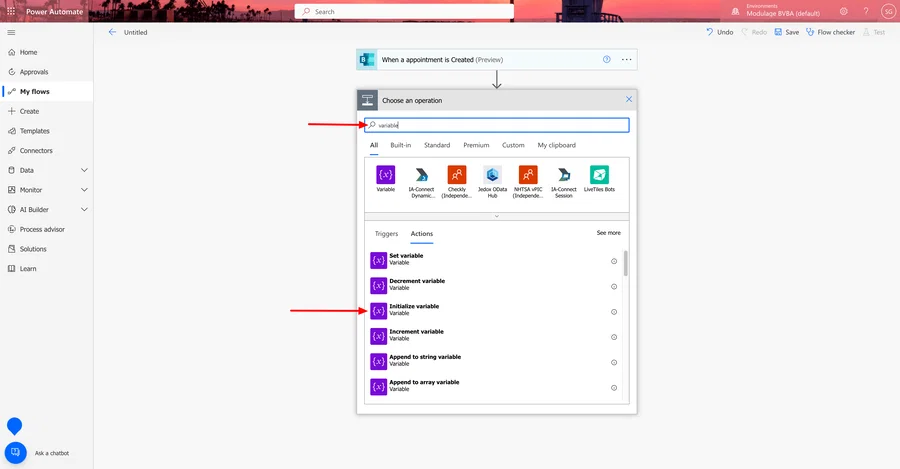Open the app launcher waffle icon
Viewport: 900px width, 469px height.
click(11, 11)
